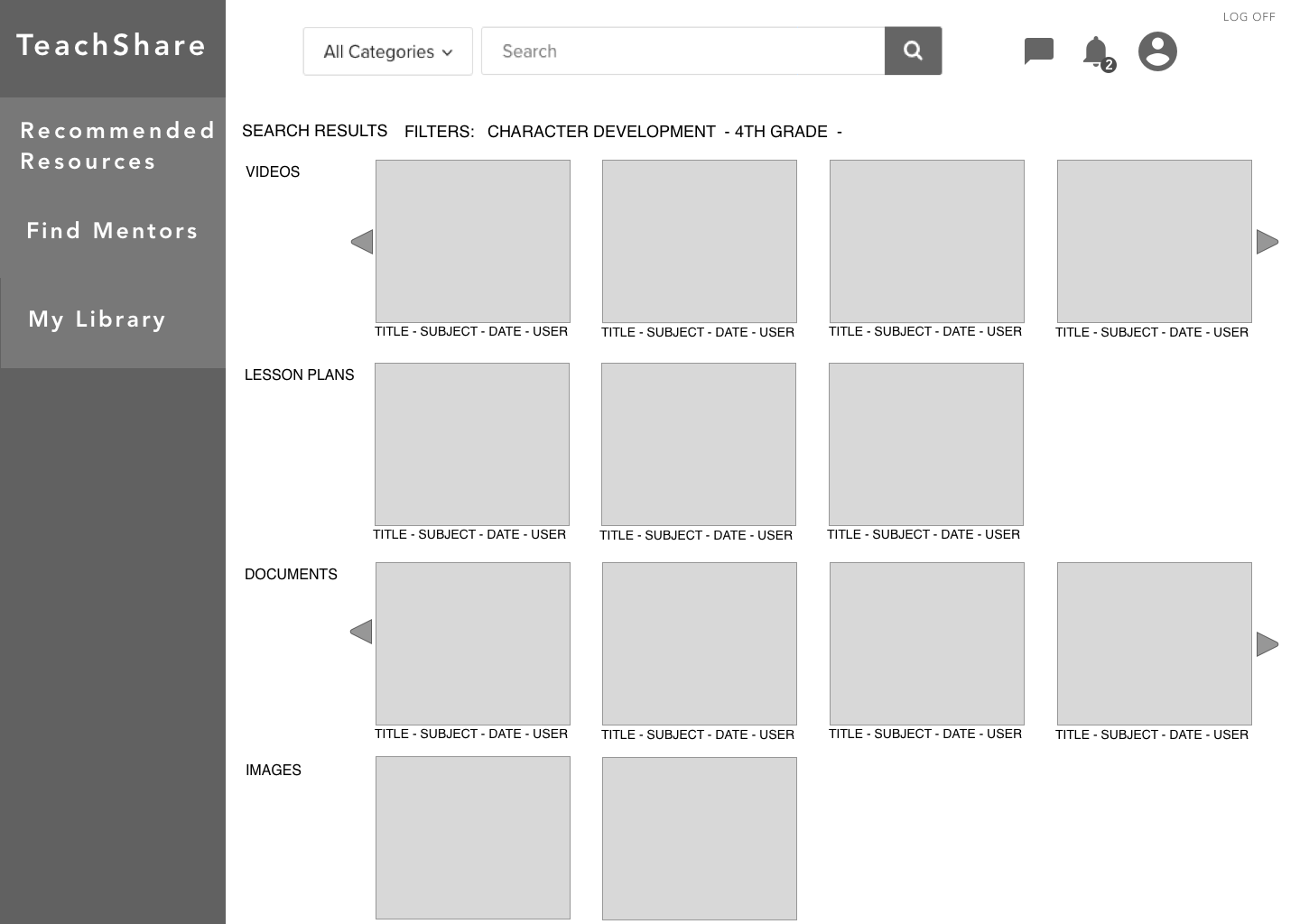Select the Character Development filter
Image resolution: width=1300 pixels, height=924 pixels.
tap(601, 132)
